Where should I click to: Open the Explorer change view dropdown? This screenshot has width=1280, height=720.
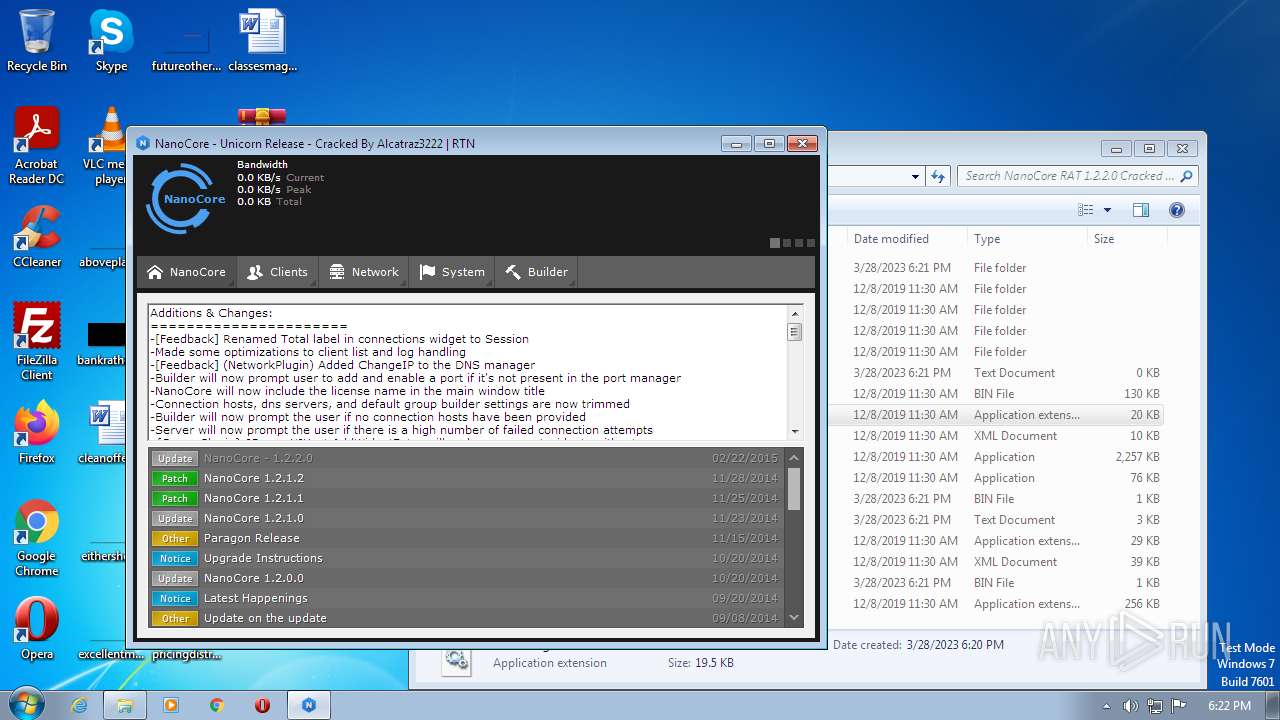click(x=1107, y=210)
